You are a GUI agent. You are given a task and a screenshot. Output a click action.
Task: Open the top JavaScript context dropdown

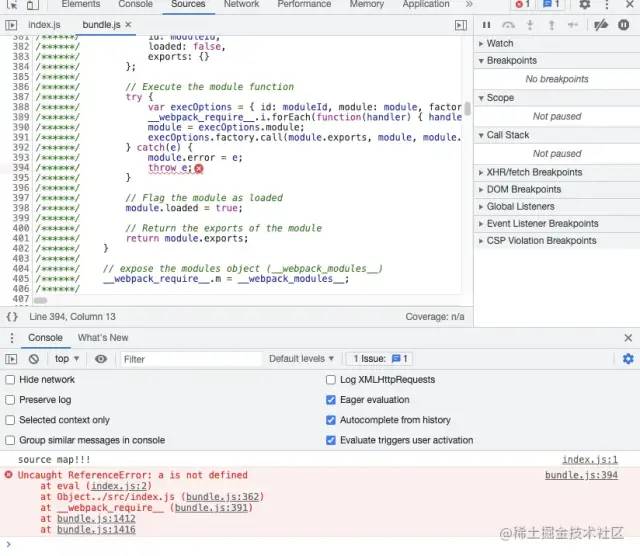(67, 359)
